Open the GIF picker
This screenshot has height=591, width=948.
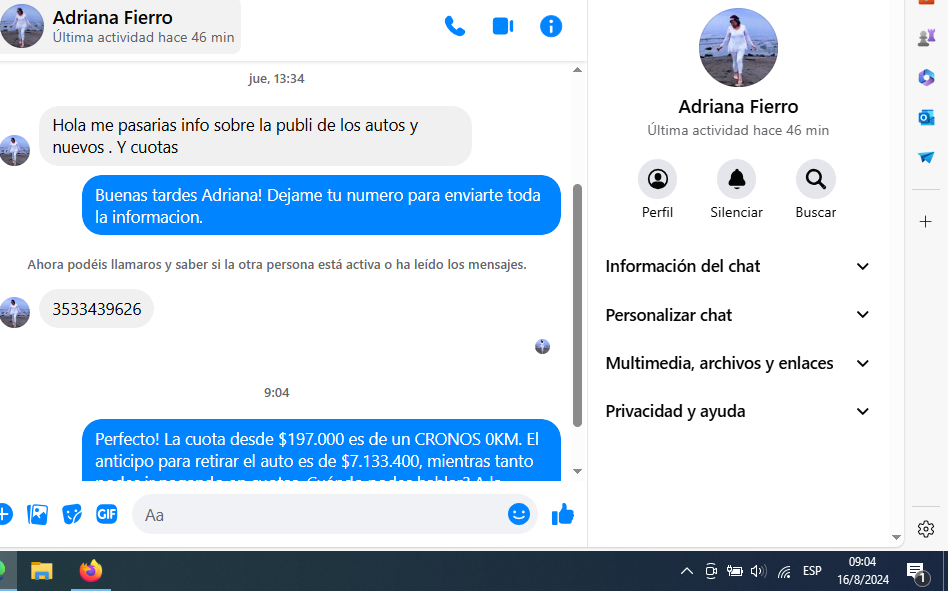pyautogui.click(x=106, y=514)
